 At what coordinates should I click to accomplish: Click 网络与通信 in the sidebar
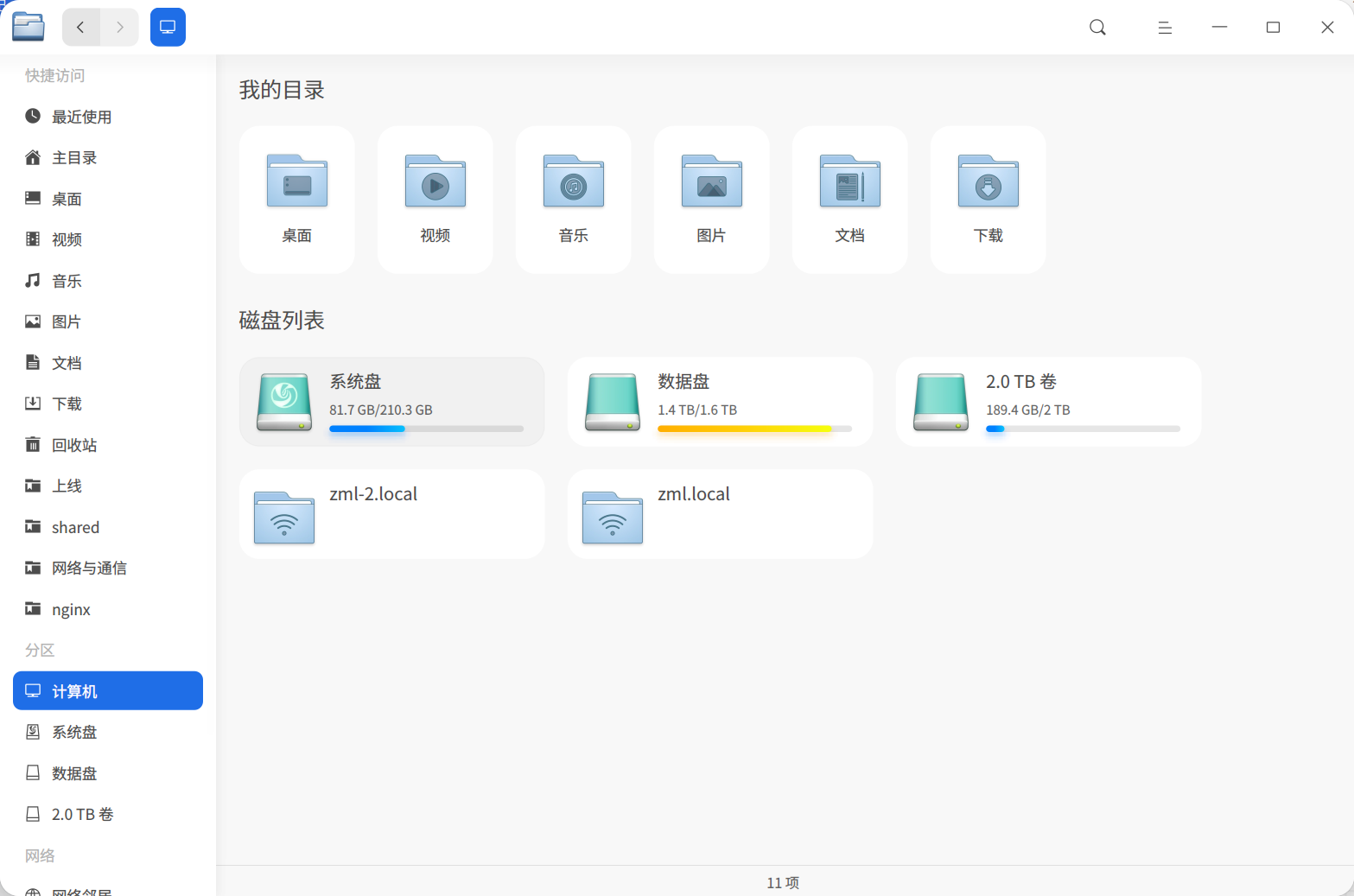click(x=89, y=568)
